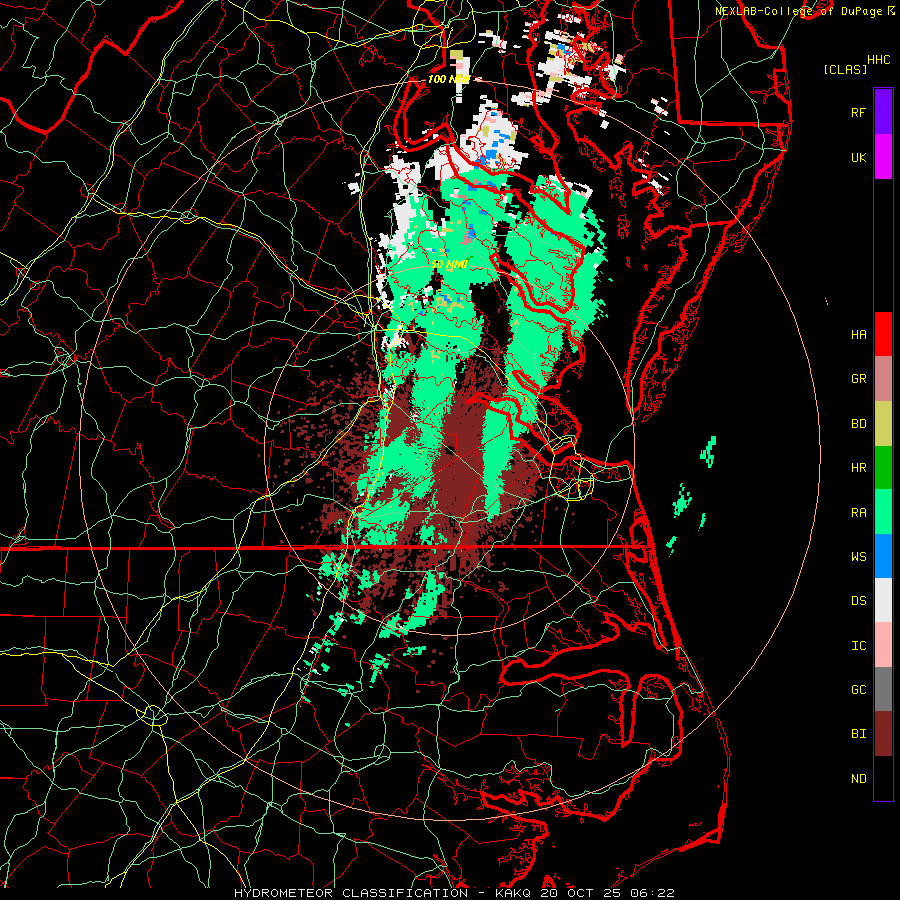Click the HR legend label

[x=858, y=468]
